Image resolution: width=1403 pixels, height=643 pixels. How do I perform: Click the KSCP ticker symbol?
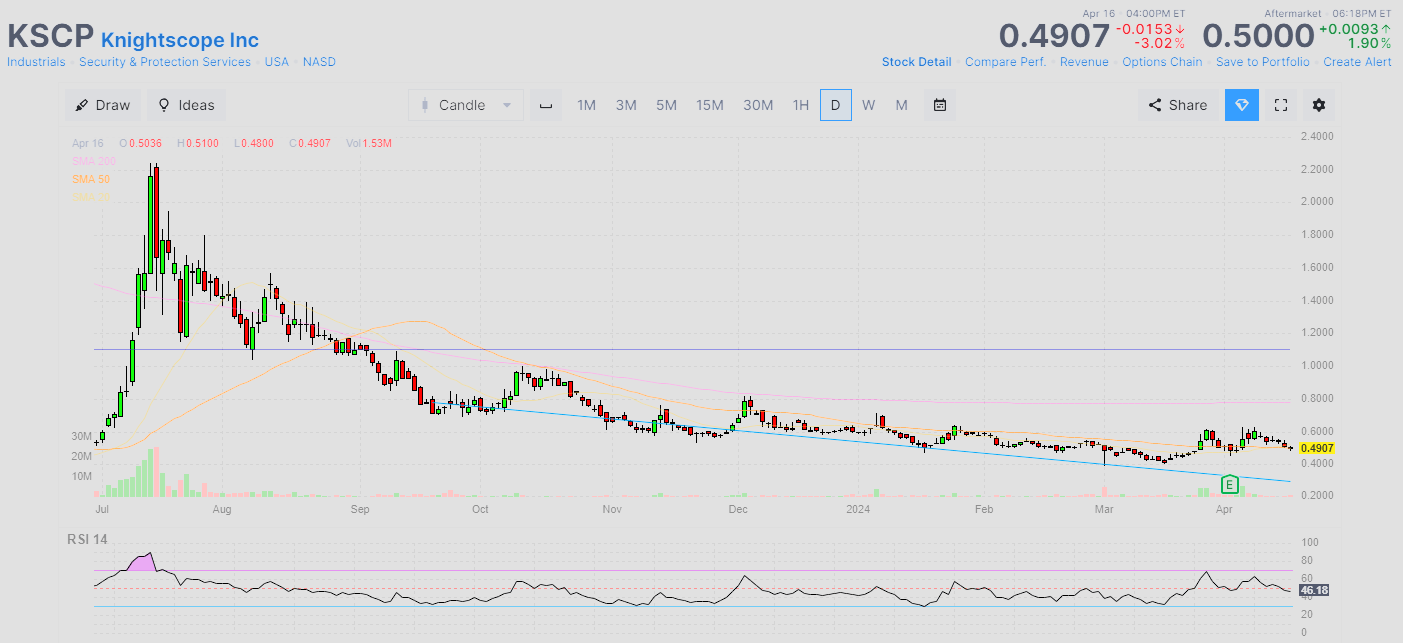point(50,36)
